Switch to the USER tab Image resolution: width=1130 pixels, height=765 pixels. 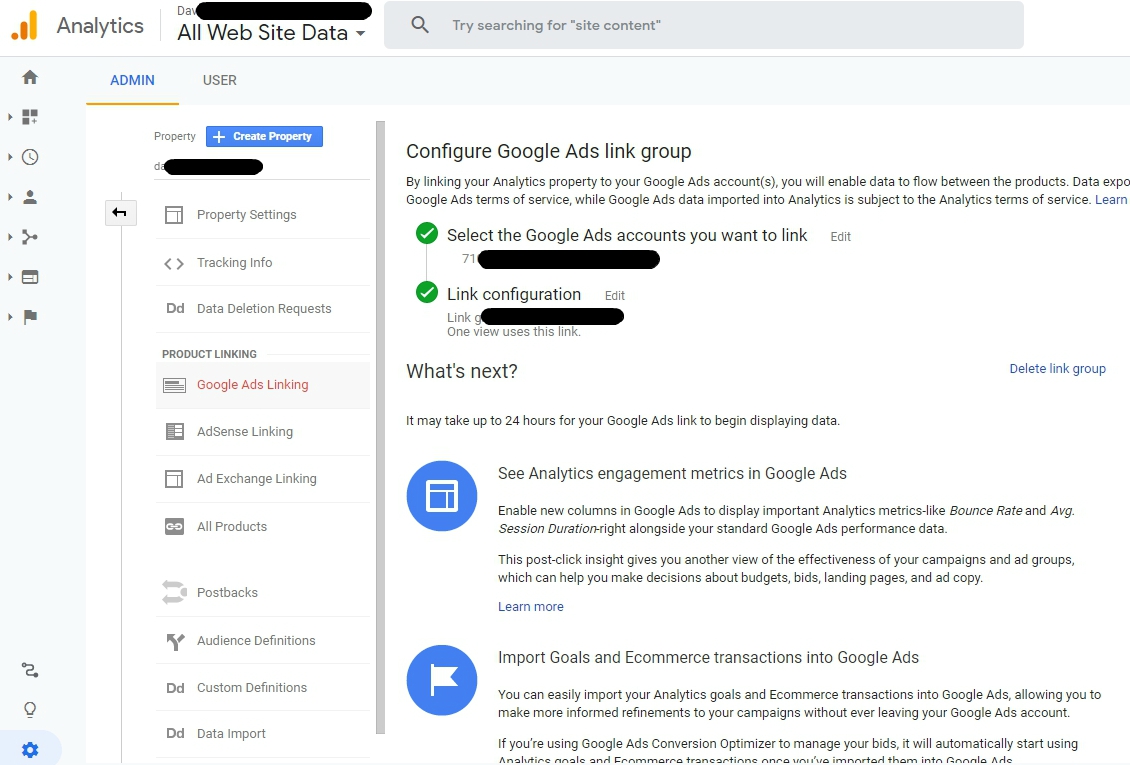(219, 80)
